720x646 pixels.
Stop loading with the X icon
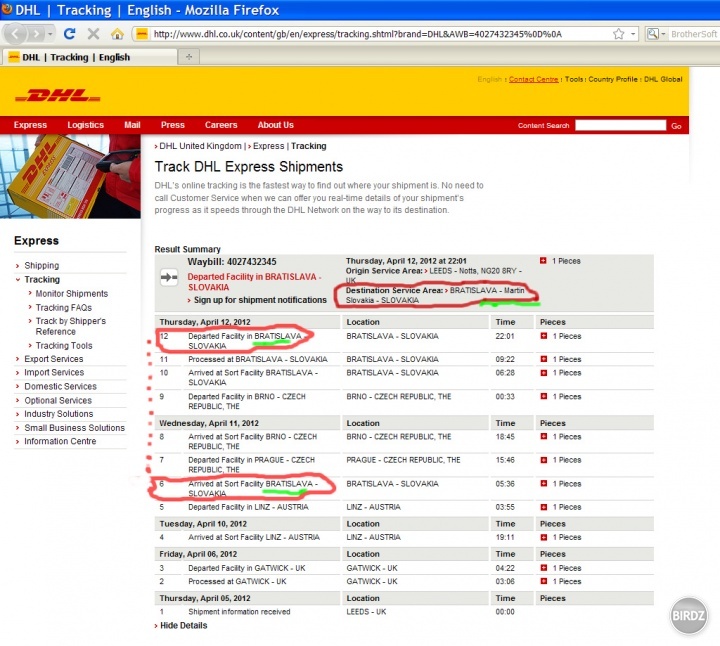[x=93, y=34]
